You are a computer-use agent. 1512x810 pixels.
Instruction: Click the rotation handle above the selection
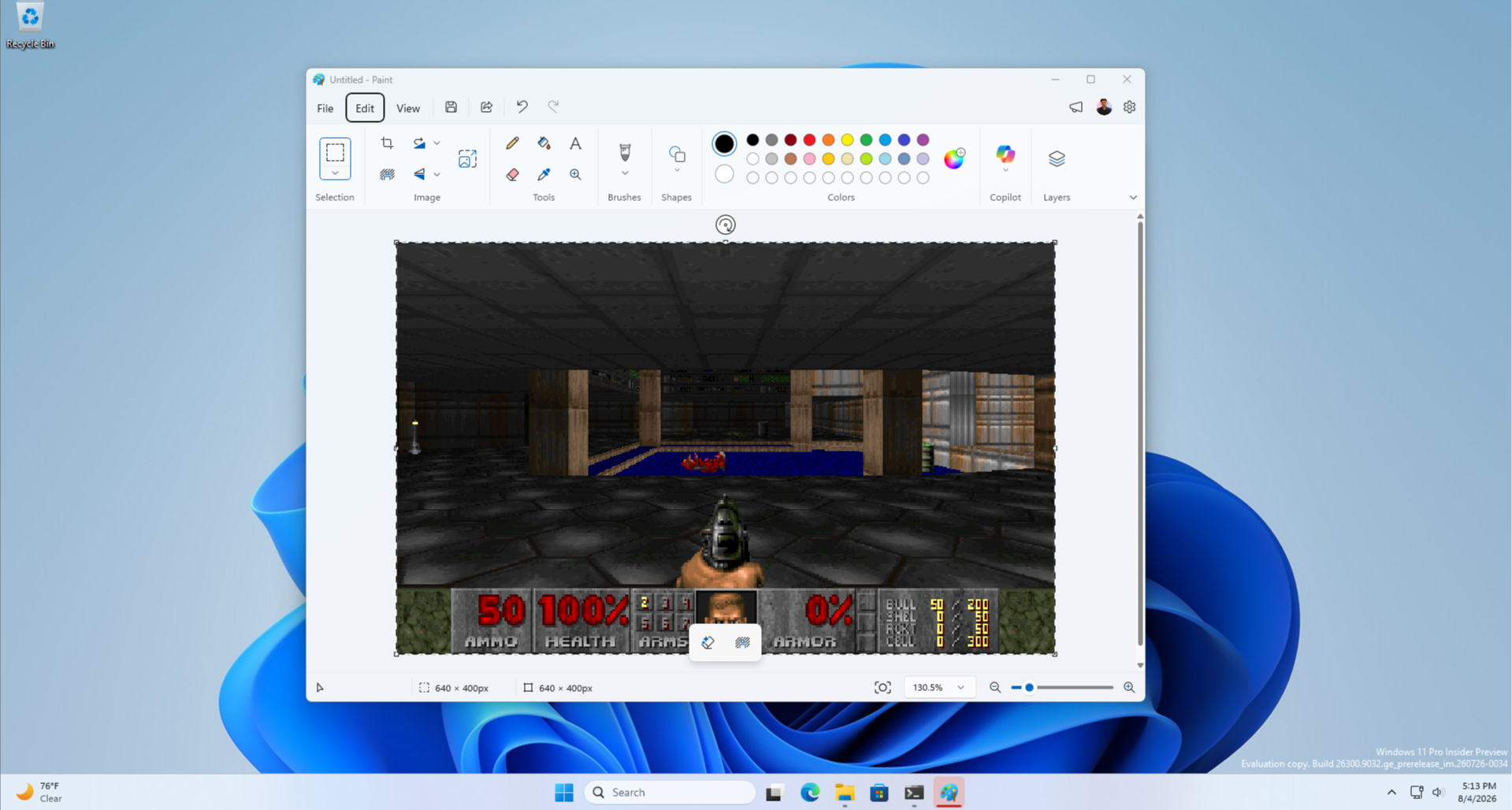(726, 225)
